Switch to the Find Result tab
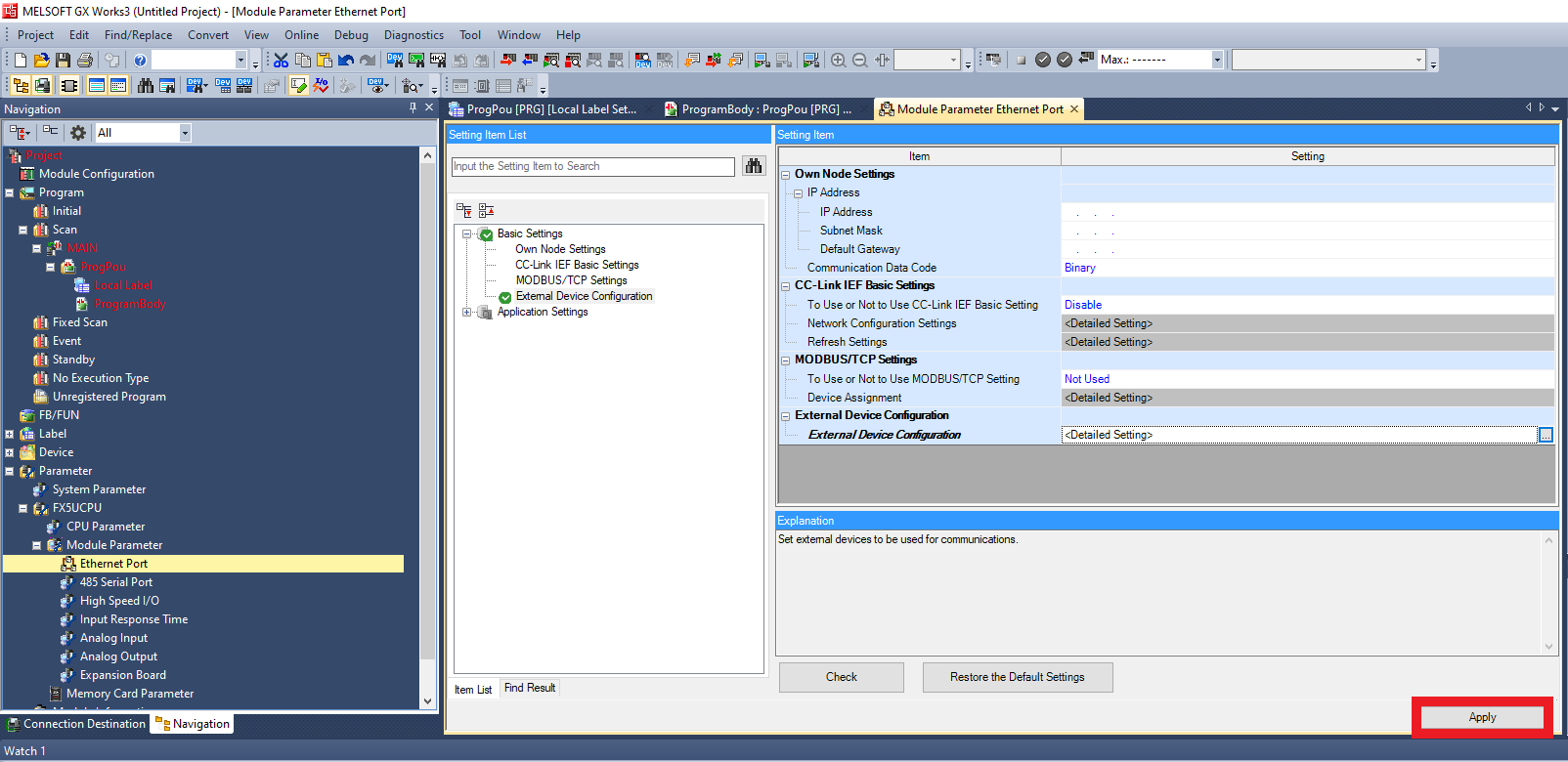This screenshot has width=1568, height=762. pyautogui.click(x=530, y=688)
